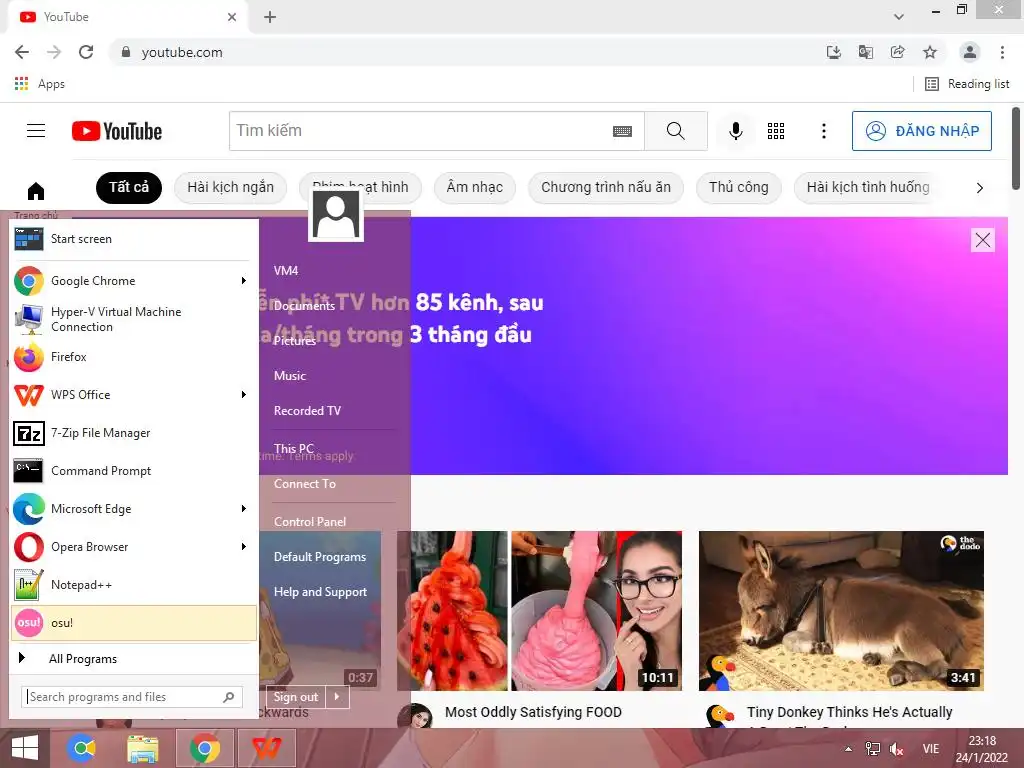Screen dimensions: 1024x768
Task: Expand All Programs list
Action: [x=134, y=658]
